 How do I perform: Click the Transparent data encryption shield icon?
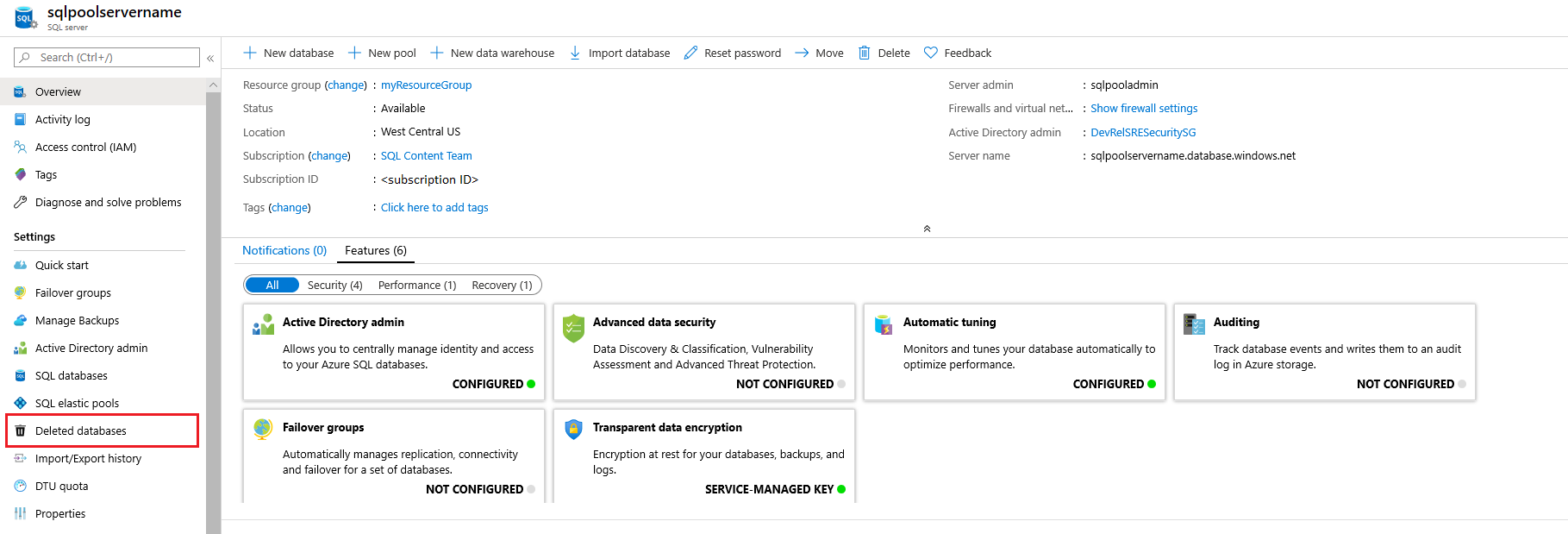(573, 429)
